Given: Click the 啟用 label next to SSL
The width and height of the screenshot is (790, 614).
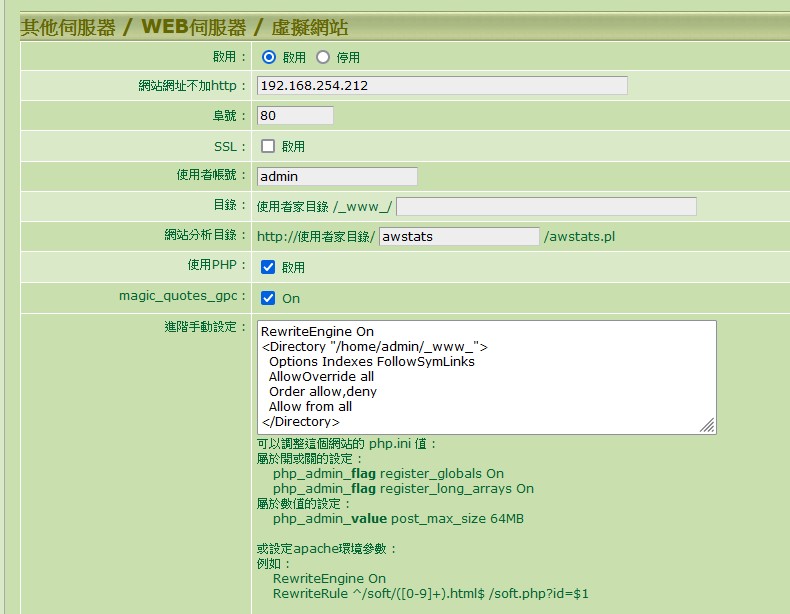Looking at the screenshot, I should pos(293,147).
